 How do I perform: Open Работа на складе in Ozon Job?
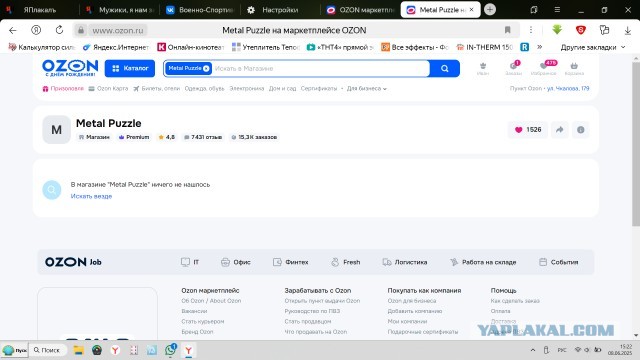pyautogui.click(x=483, y=262)
